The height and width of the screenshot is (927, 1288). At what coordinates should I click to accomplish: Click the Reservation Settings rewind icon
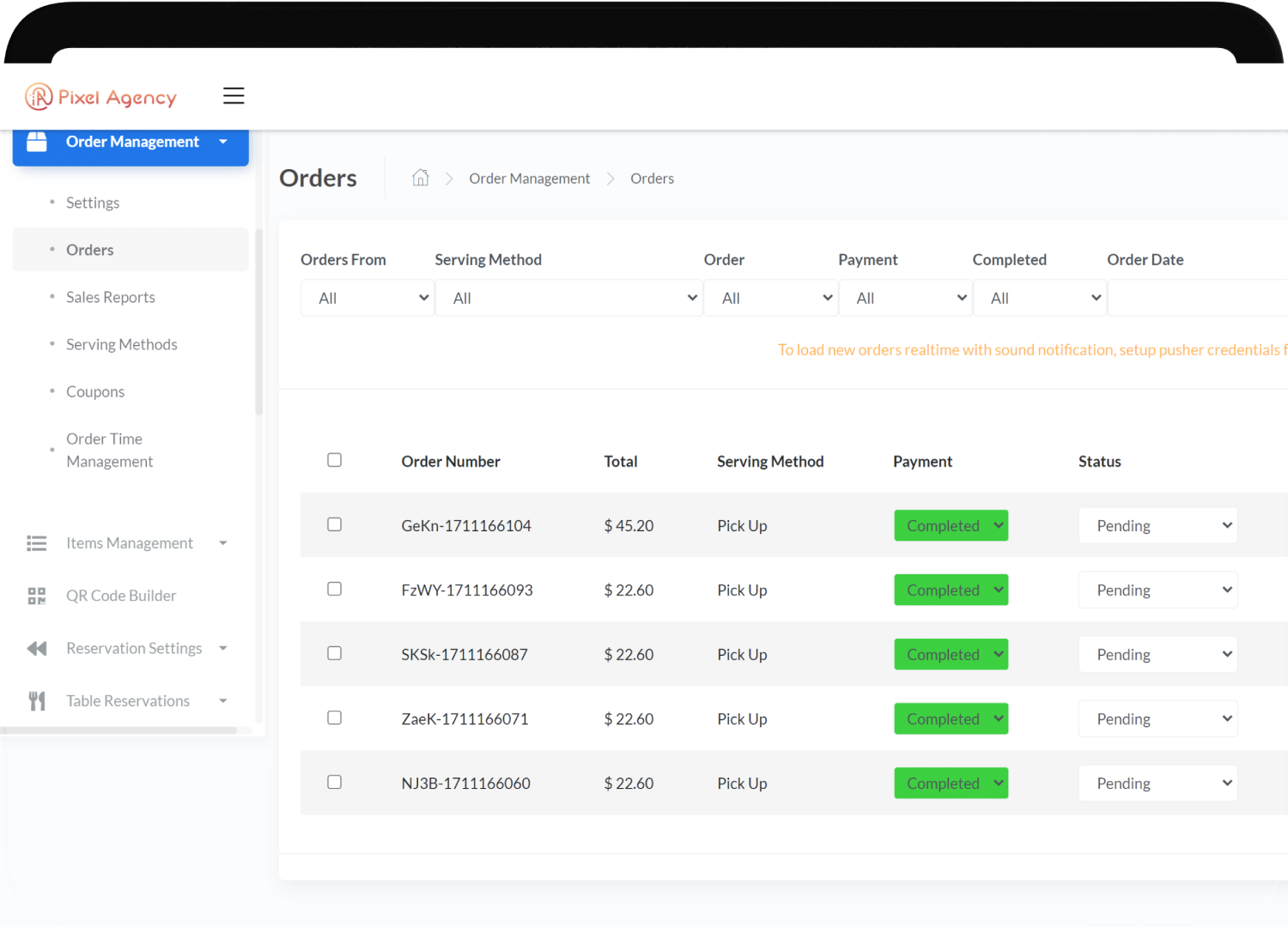pos(37,648)
